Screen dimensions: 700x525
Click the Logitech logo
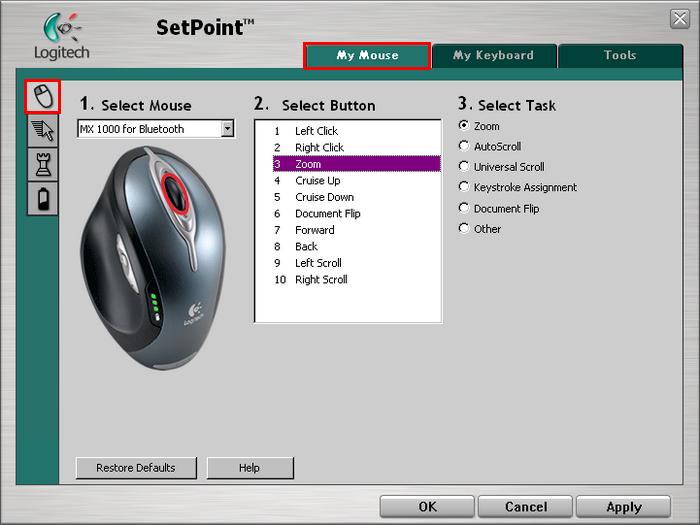tap(62, 36)
